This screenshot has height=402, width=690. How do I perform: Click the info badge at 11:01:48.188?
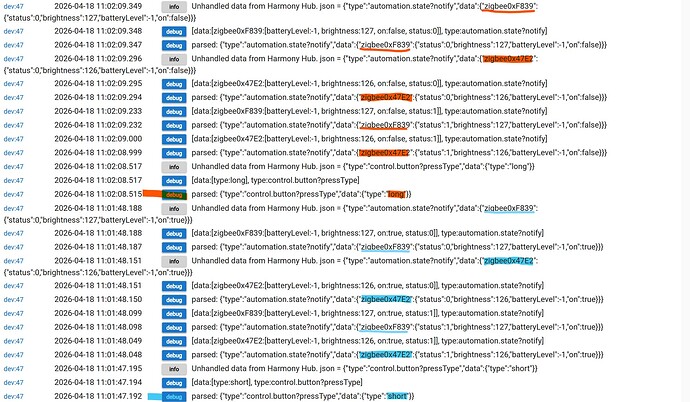174,209
